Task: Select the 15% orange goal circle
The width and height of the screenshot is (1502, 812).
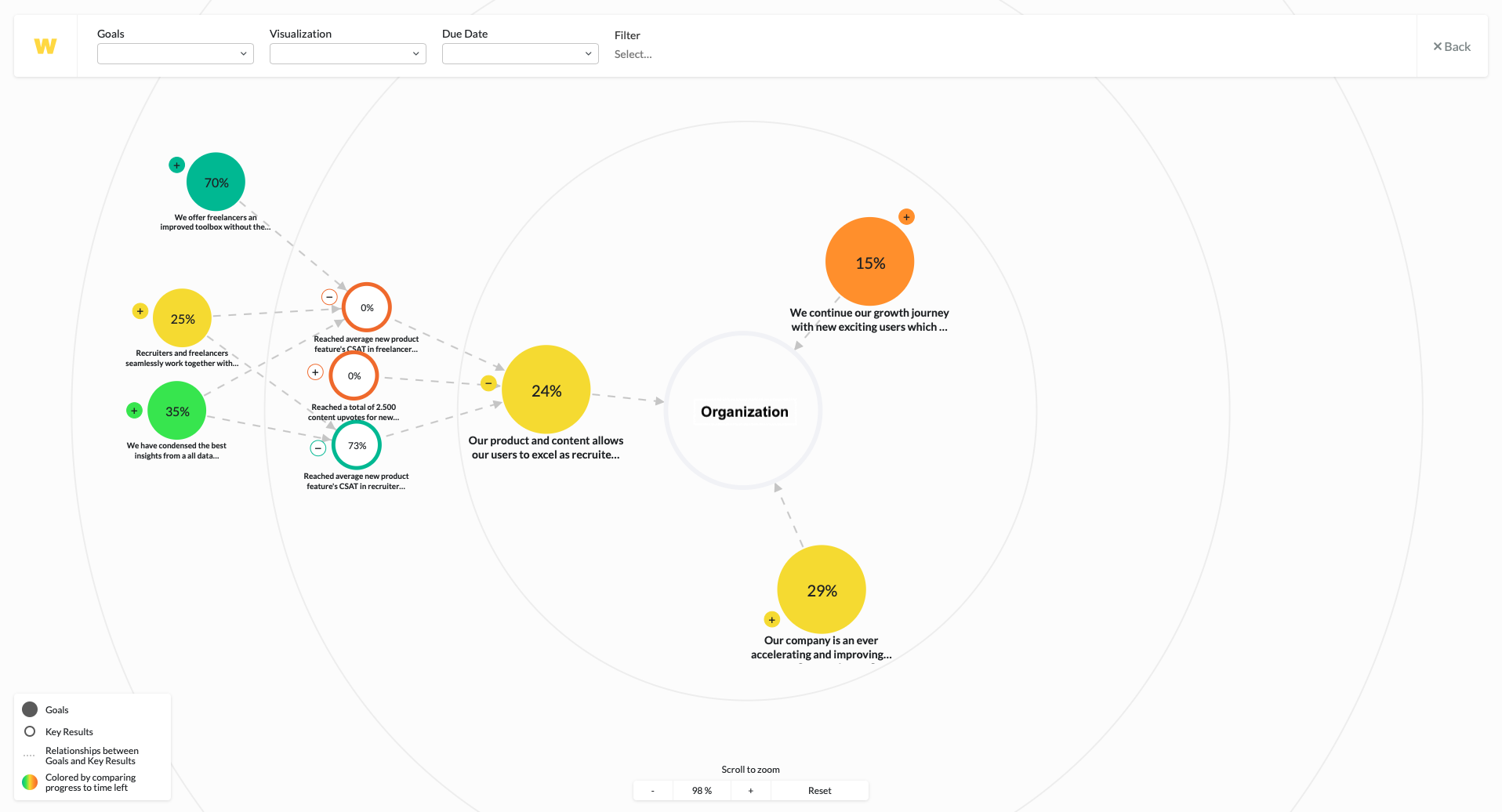Action: point(870,262)
